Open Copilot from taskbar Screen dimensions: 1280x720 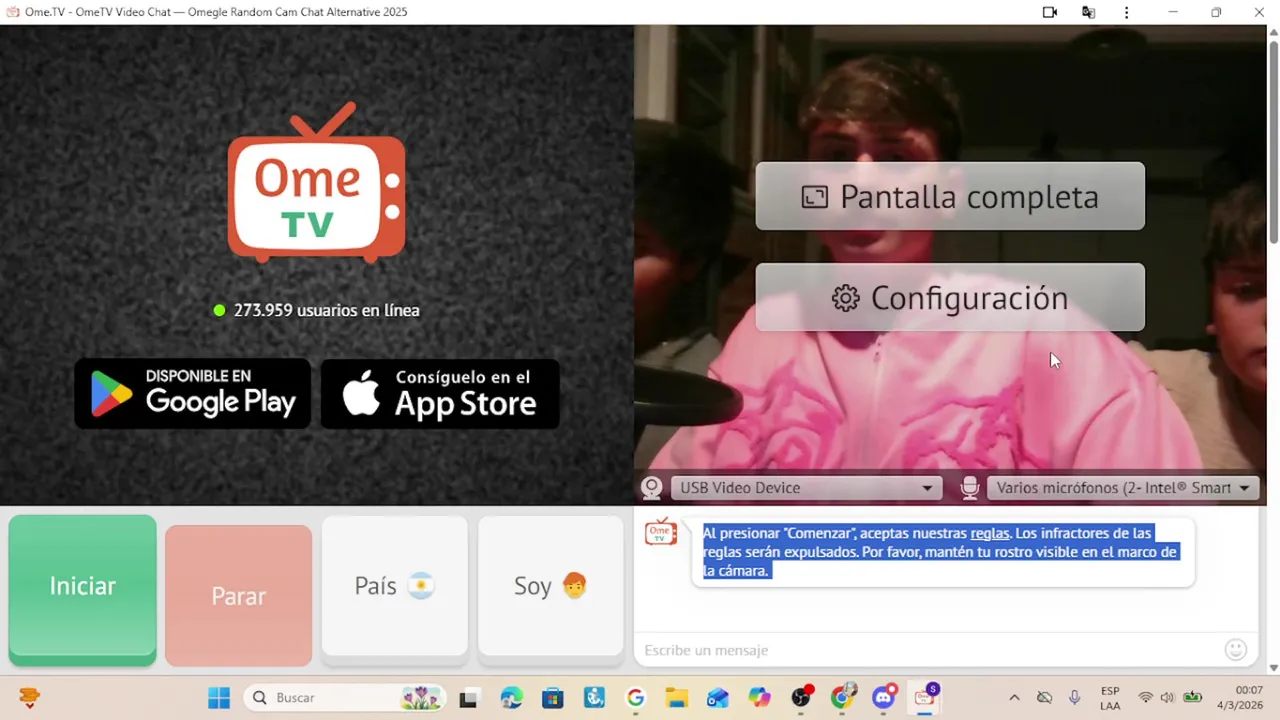point(760,698)
